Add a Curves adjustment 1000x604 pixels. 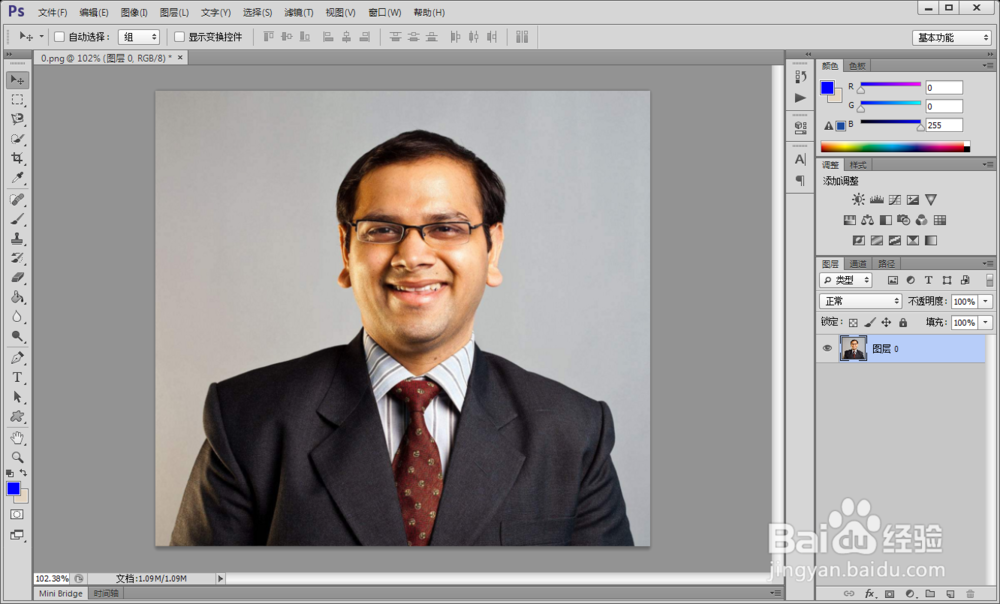click(895, 200)
